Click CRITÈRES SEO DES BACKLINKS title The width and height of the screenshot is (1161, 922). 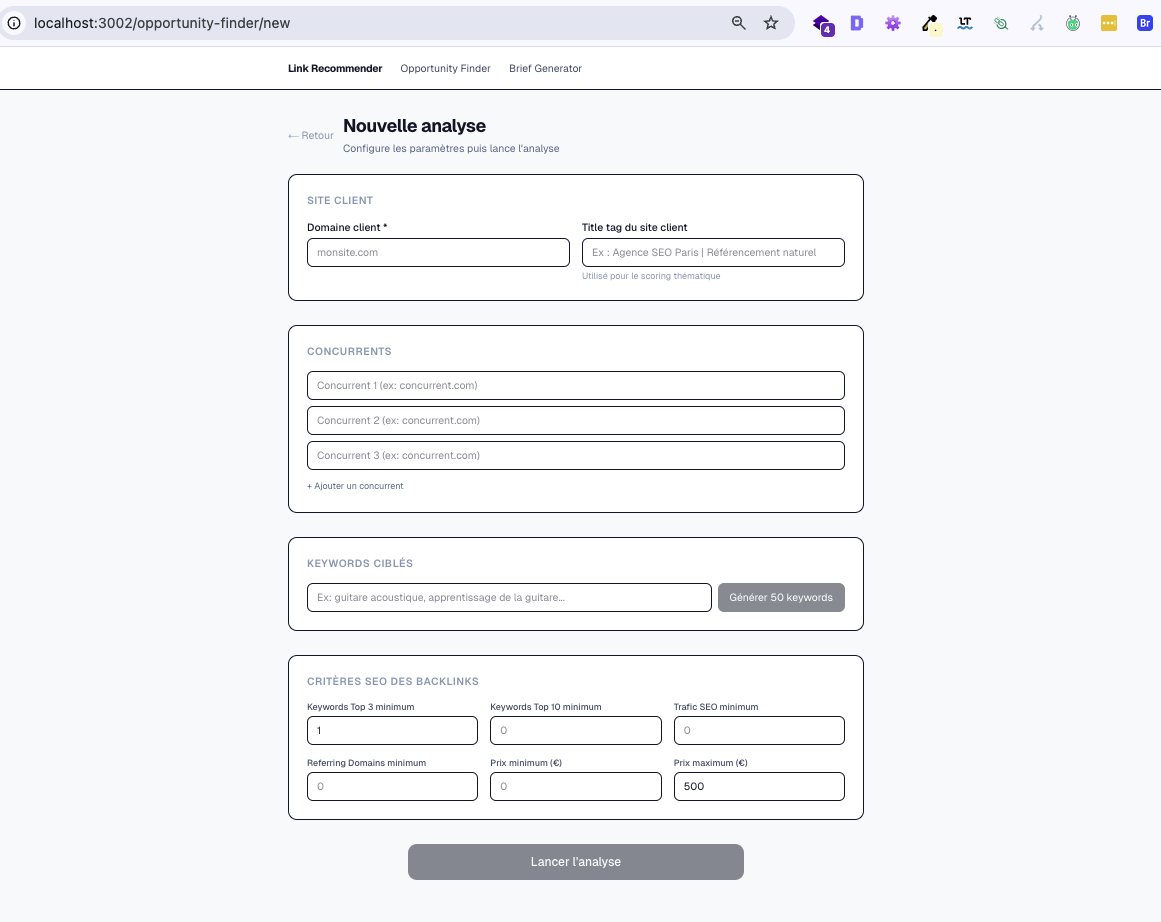(x=393, y=681)
